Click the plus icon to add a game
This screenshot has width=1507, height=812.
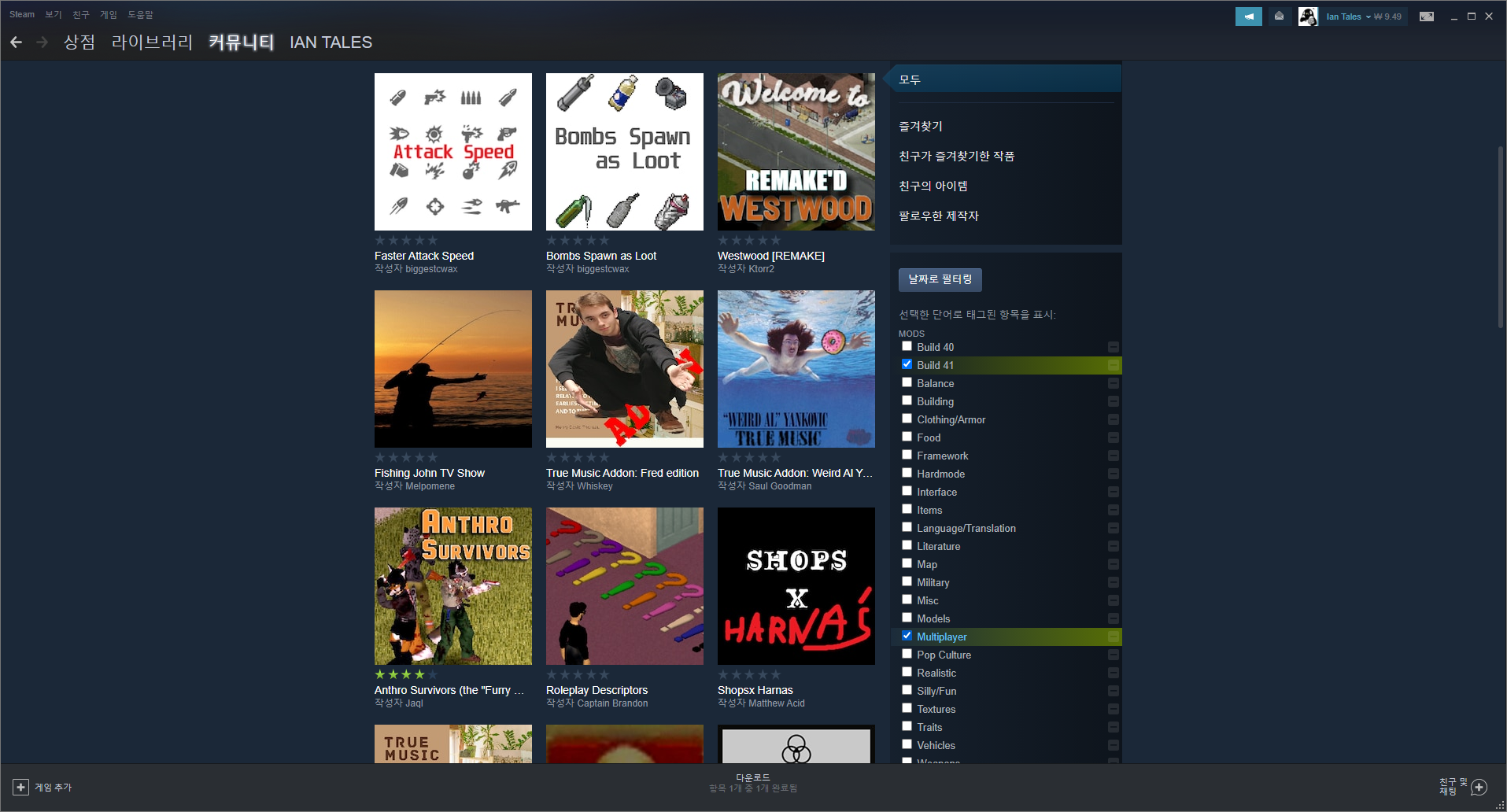21,787
